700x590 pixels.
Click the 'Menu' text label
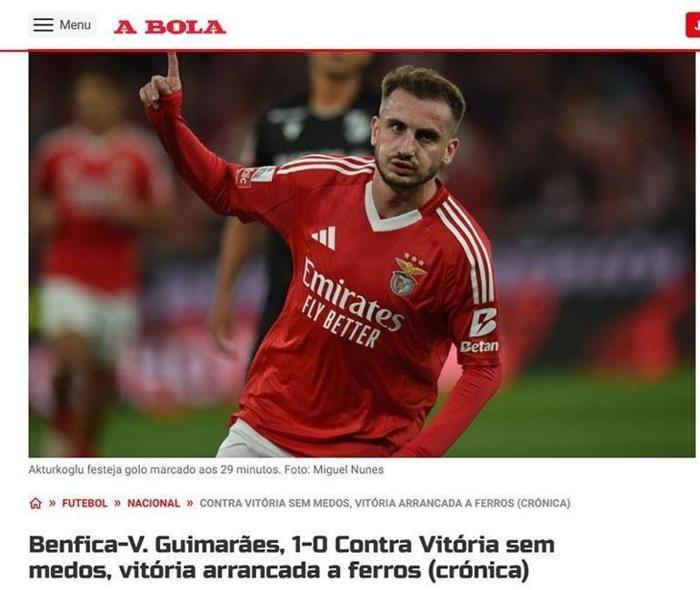(75, 25)
